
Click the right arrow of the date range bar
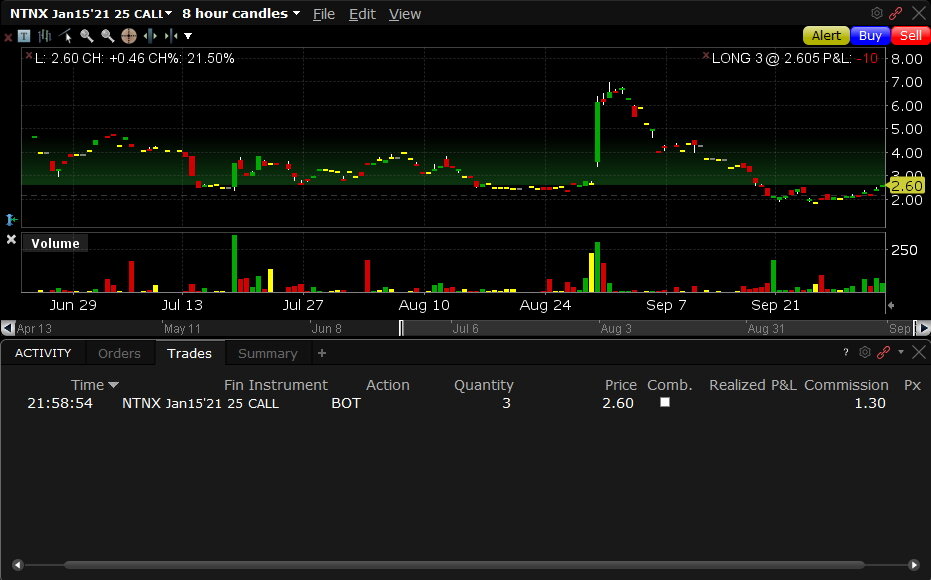(x=924, y=328)
